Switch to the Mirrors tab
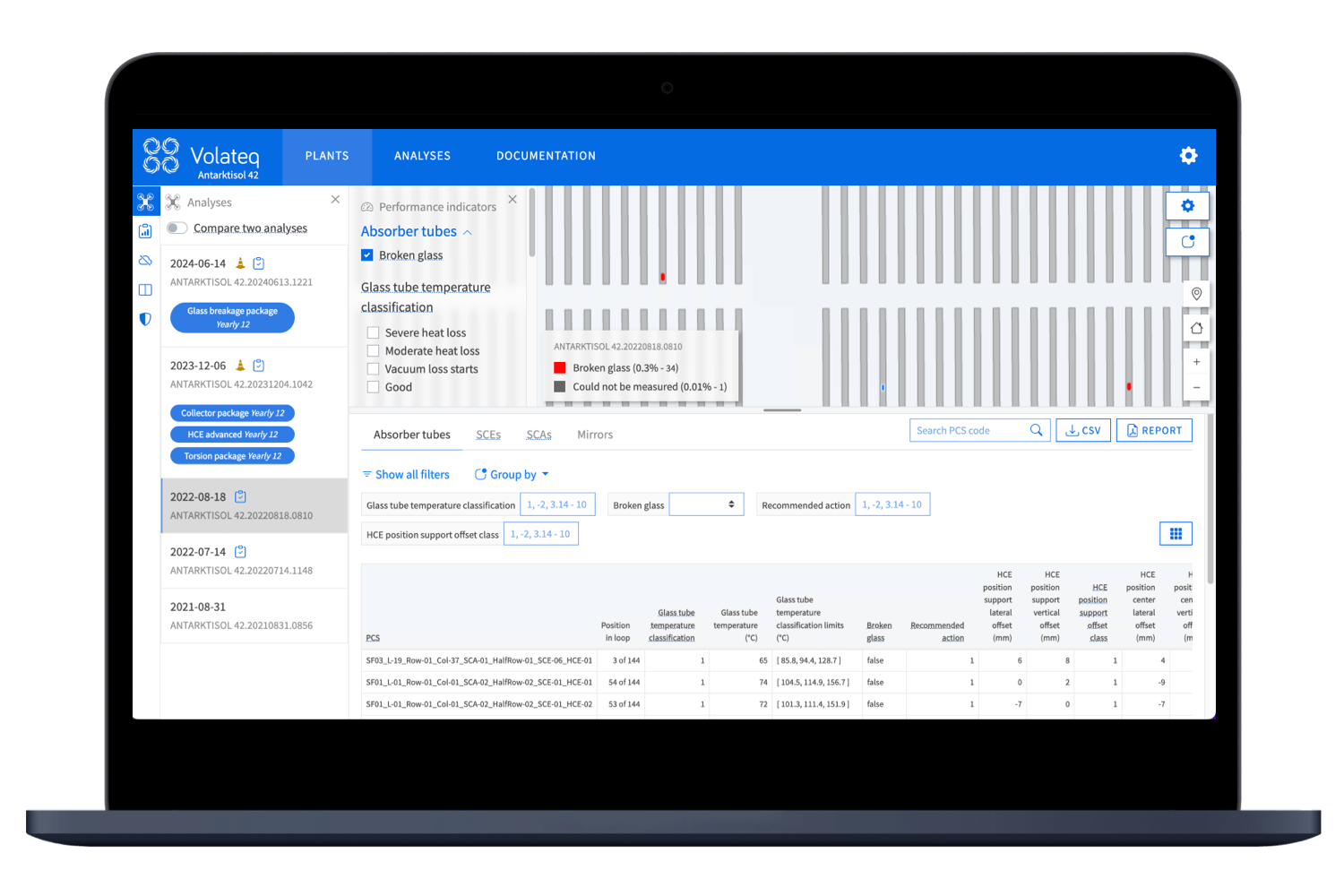The height and width of the screenshot is (896, 1344). (595, 435)
